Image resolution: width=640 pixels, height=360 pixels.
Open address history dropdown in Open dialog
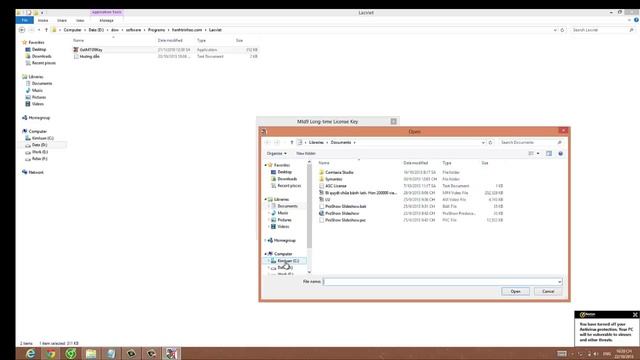point(483,142)
